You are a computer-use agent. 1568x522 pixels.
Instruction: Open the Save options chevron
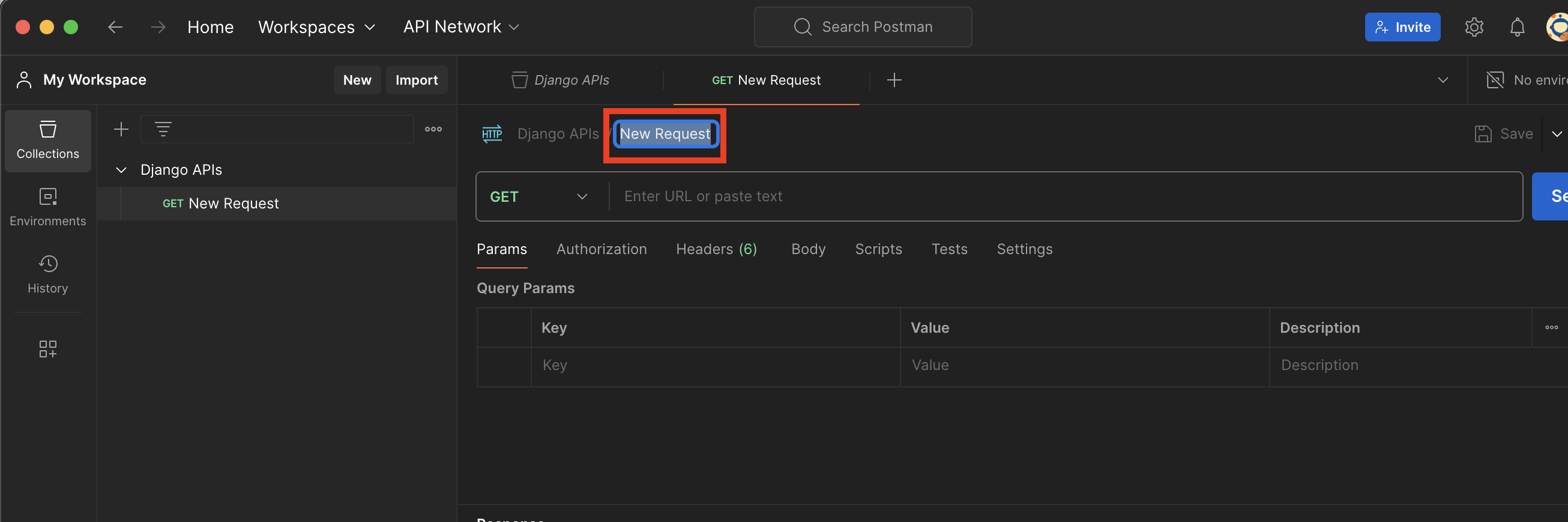[x=1556, y=133]
